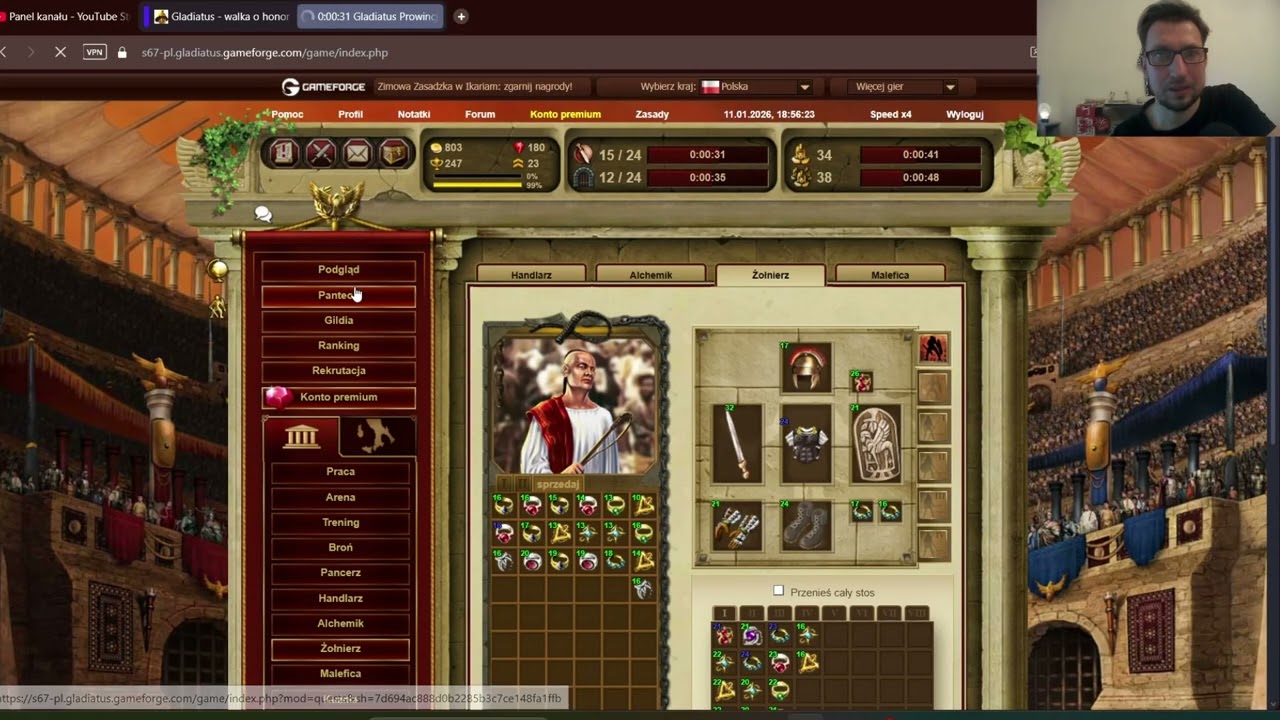Switch to the 'Panel kanału - YouTube' browser tab
The height and width of the screenshot is (720, 1280).
66,16
